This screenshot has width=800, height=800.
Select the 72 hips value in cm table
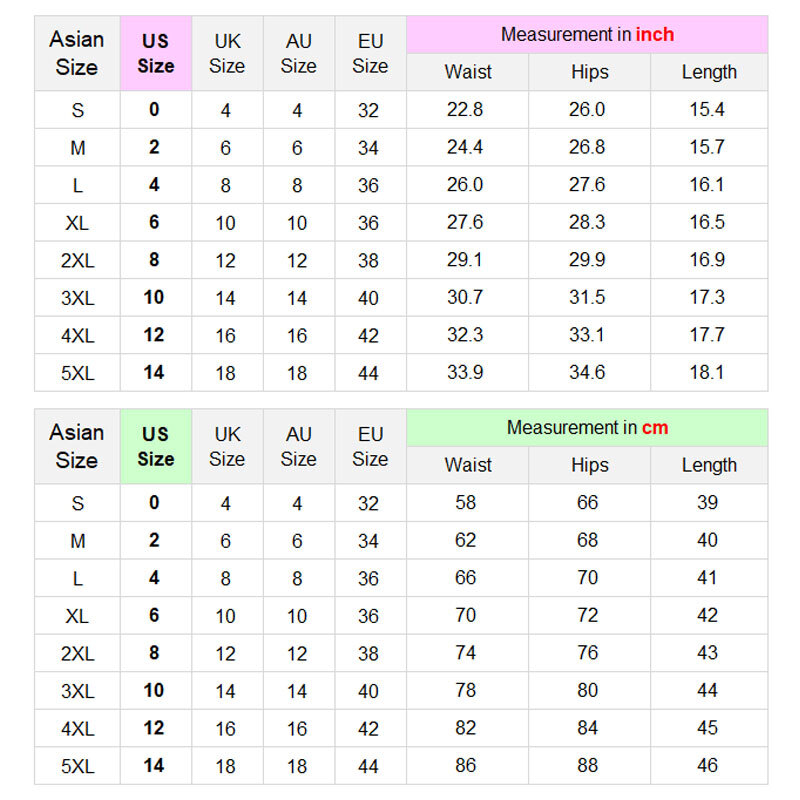(x=587, y=615)
